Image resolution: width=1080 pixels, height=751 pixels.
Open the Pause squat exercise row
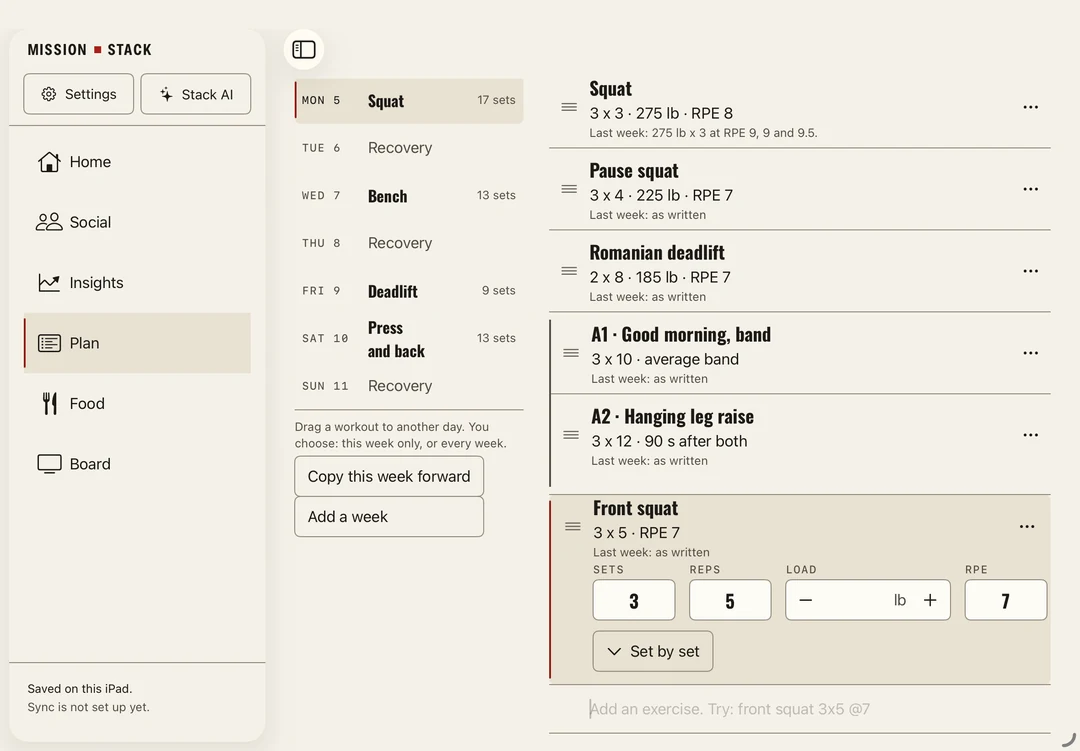(x=800, y=190)
